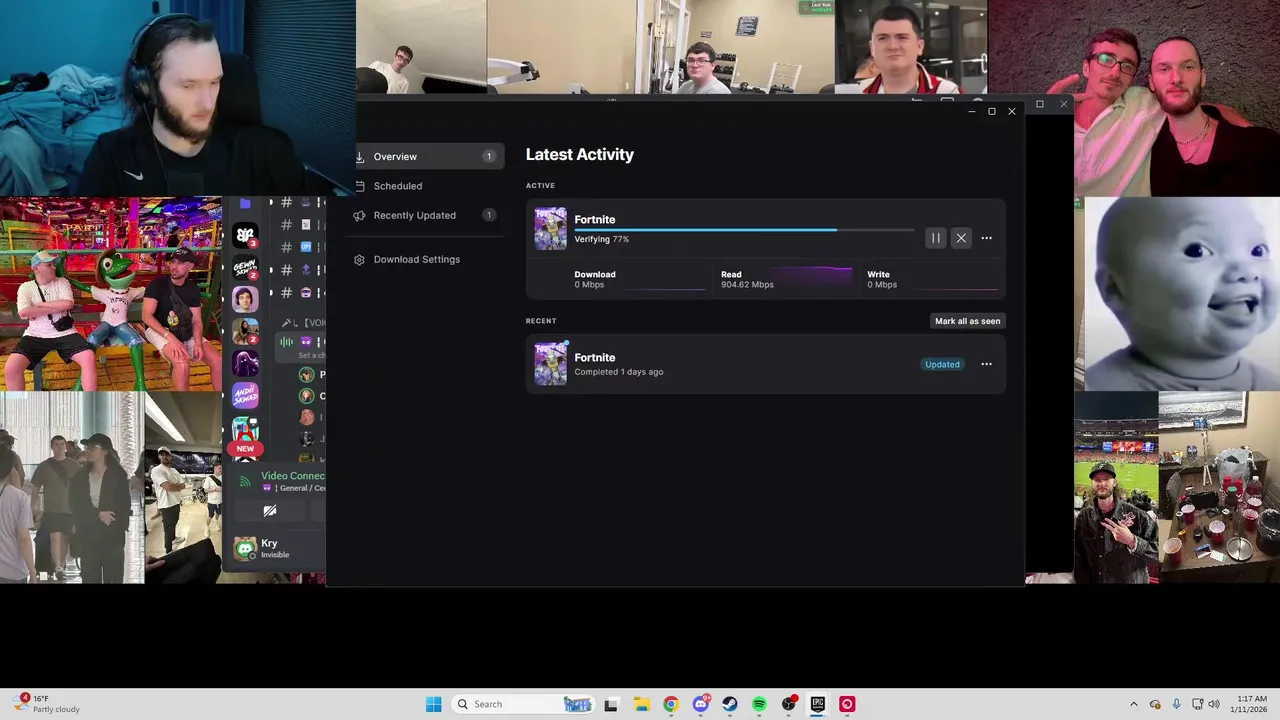Click the active Fortnite game thumbnail
The image size is (1280, 720).
coord(550,228)
